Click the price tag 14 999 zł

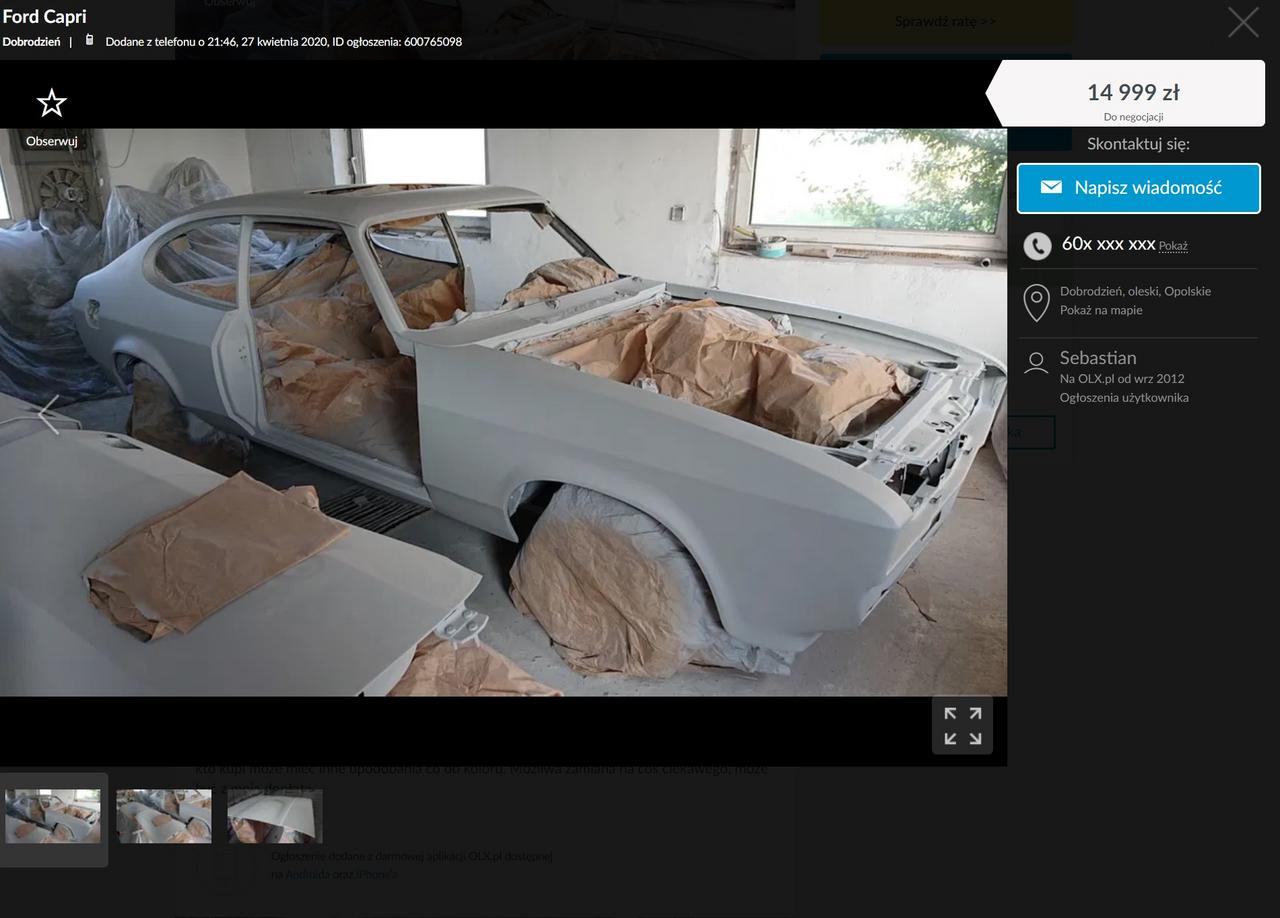coord(1133,92)
